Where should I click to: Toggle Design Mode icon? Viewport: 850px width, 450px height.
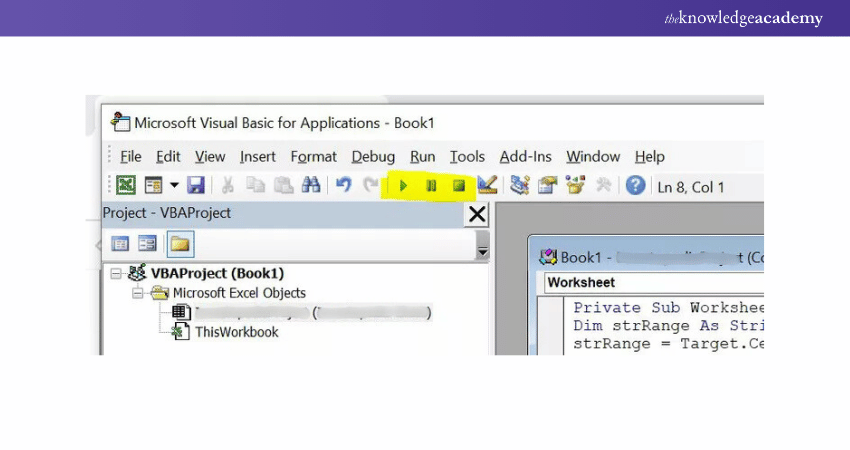tap(487, 185)
